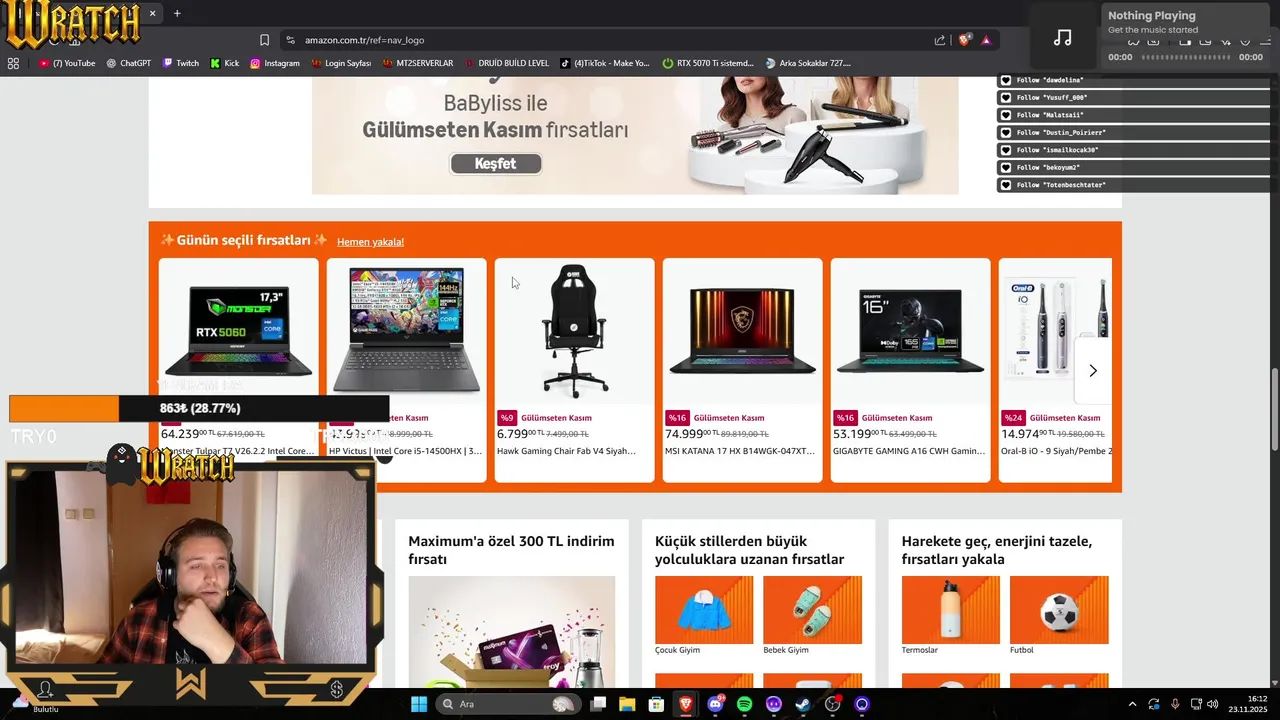Open the Kick bookmark
The image size is (1280, 720).
coord(224,63)
